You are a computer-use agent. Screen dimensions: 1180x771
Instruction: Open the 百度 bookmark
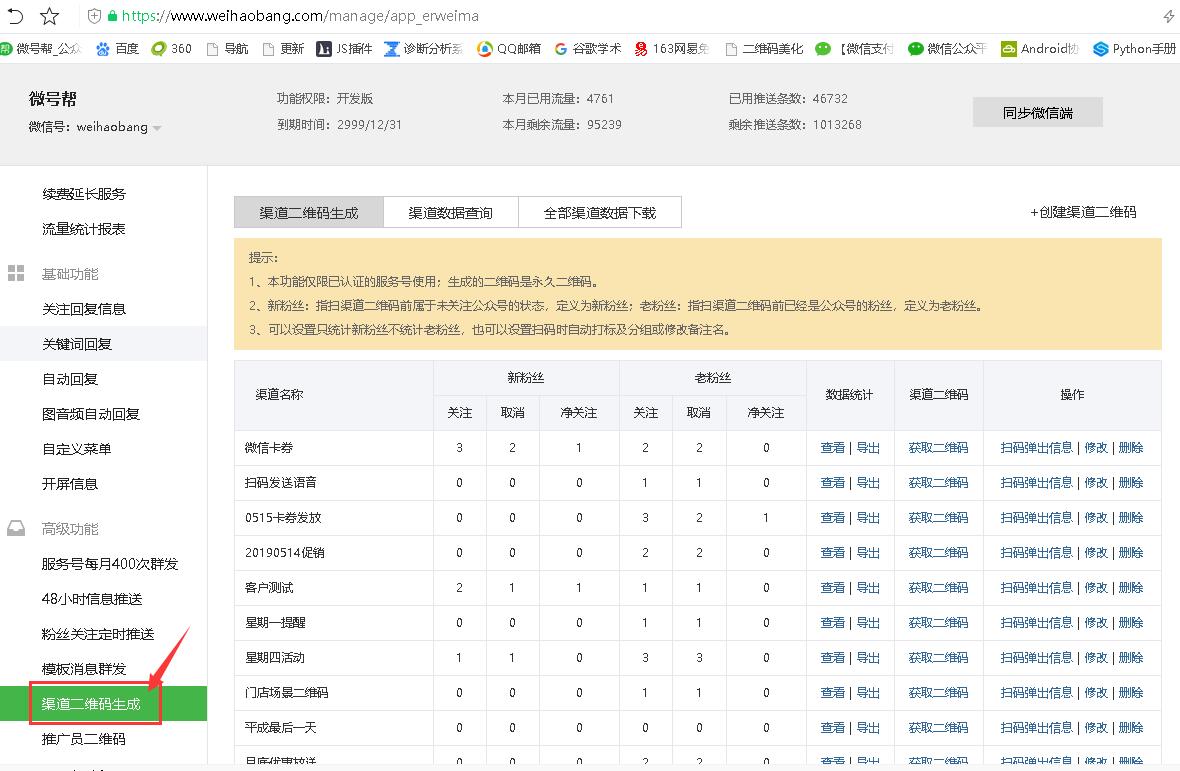pos(117,49)
